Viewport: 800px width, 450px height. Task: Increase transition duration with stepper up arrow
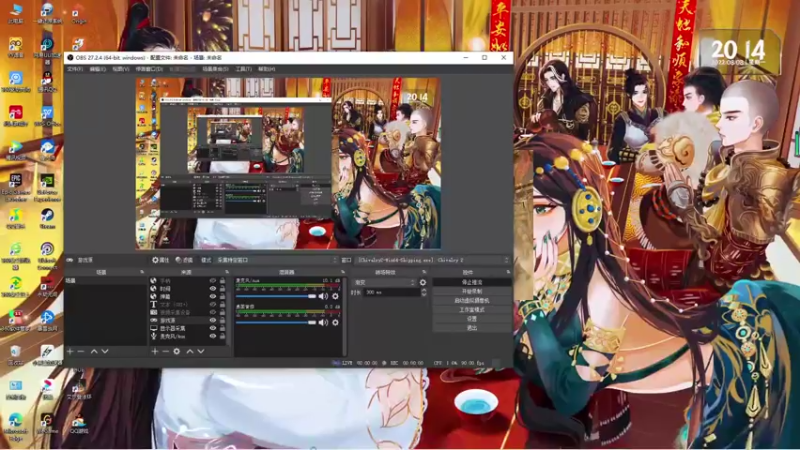[x=424, y=290]
